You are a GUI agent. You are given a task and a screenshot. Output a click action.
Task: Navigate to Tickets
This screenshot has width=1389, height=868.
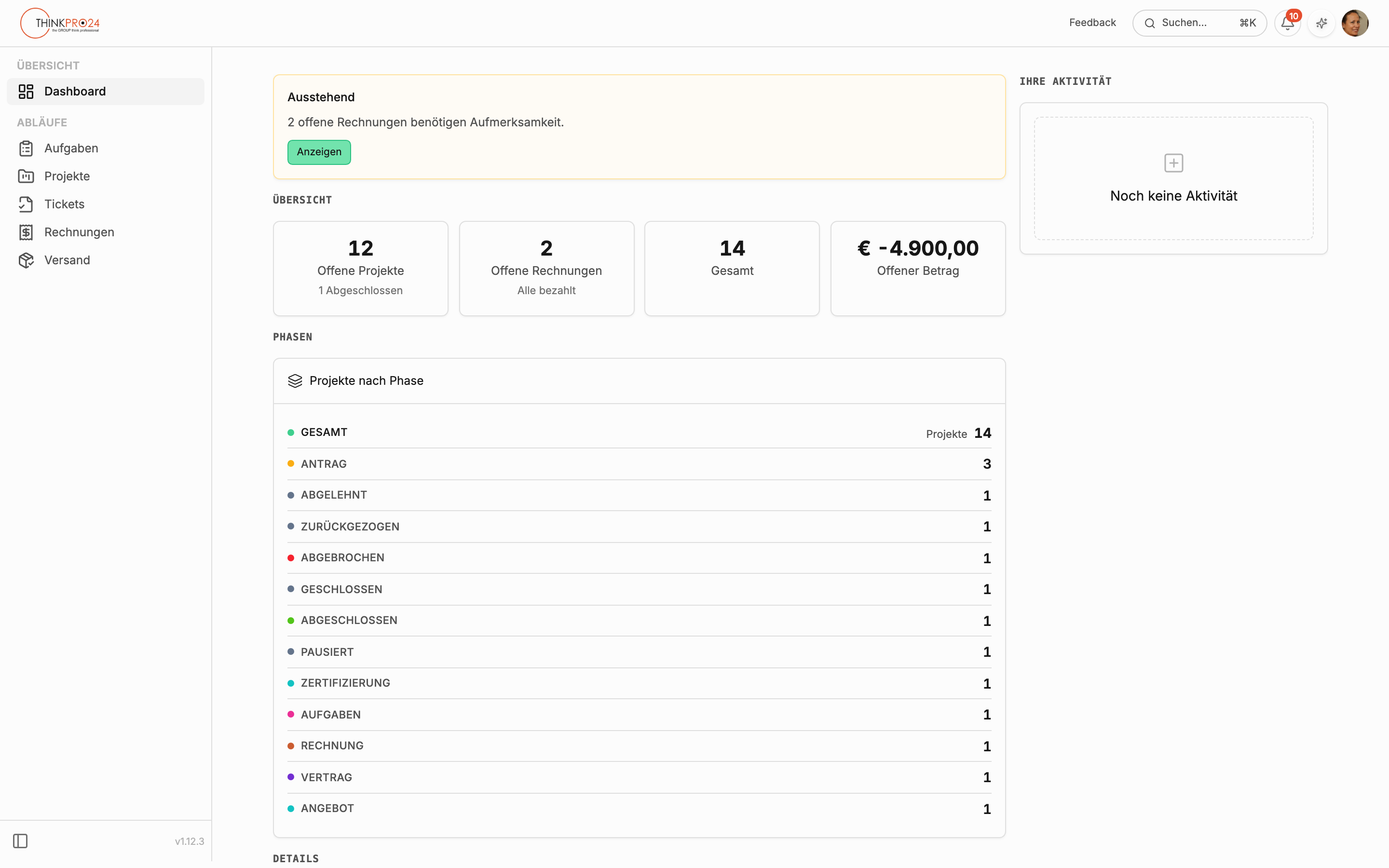tap(106, 204)
